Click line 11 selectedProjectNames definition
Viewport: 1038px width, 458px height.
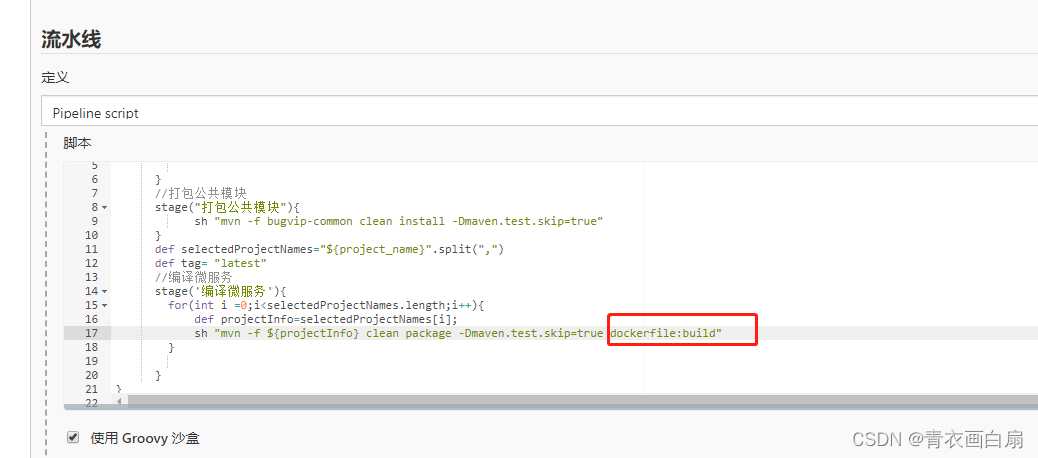point(330,249)
